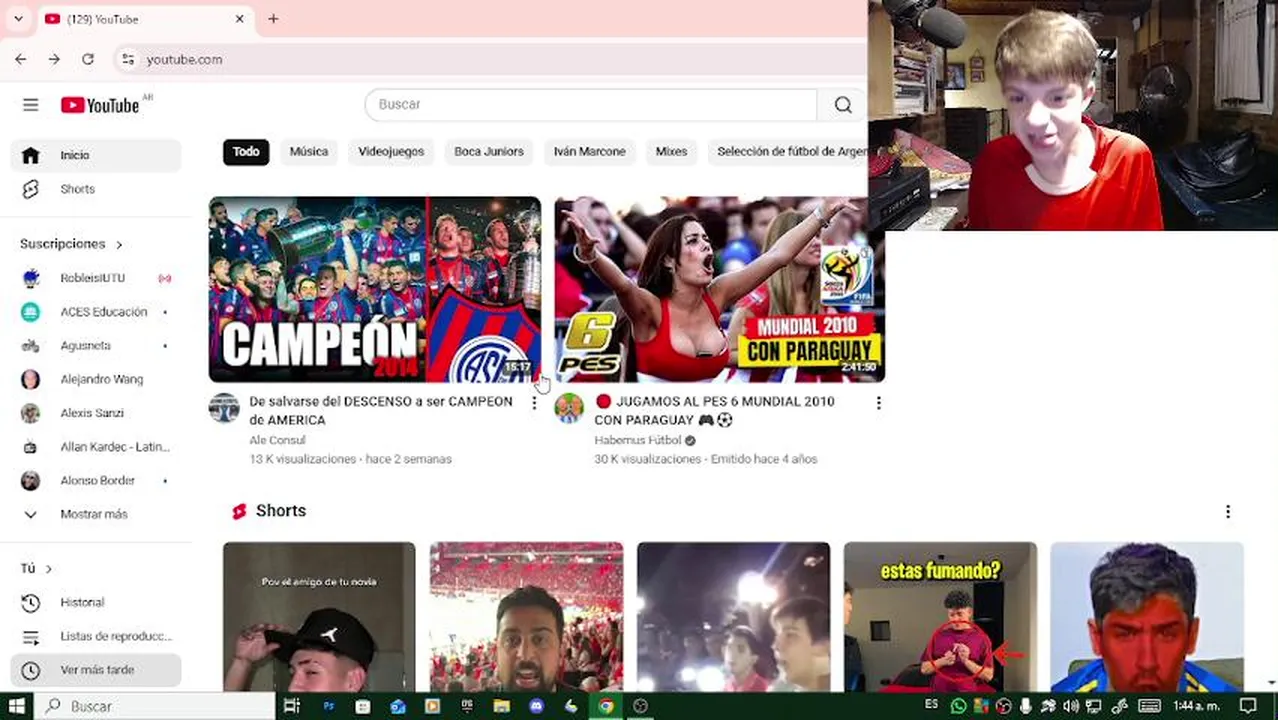Open OBS Studio from the taskbar

pos(641,706)
